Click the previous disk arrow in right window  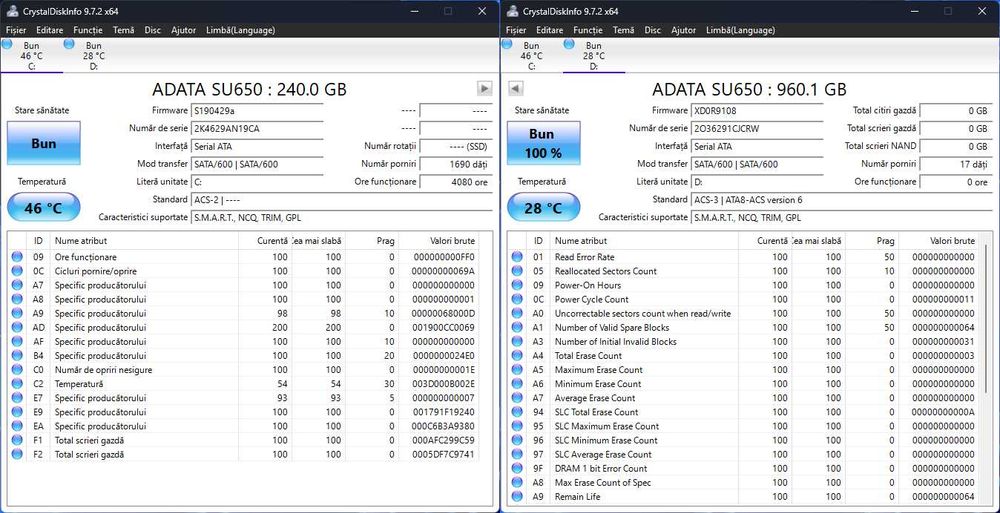[x=516, y=89]
